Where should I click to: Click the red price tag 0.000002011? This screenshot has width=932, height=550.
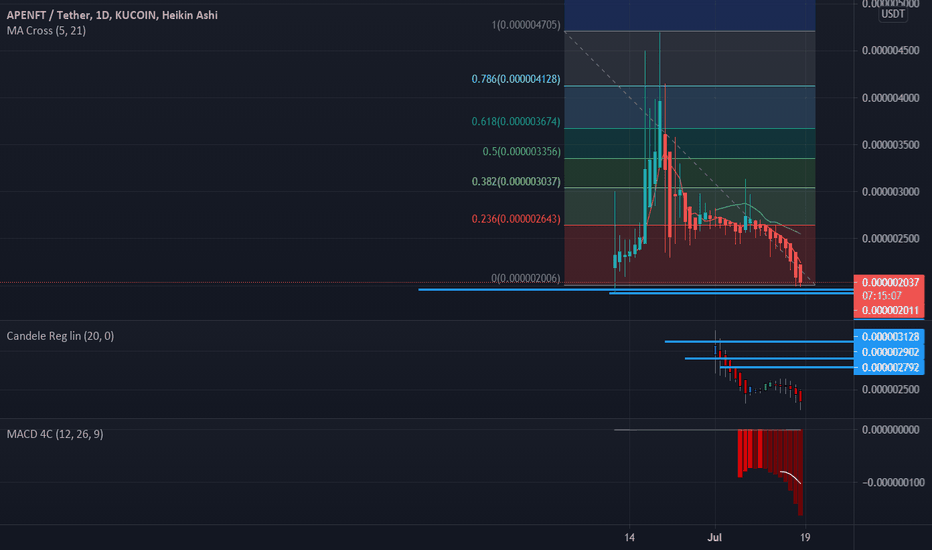pos(890,310)
